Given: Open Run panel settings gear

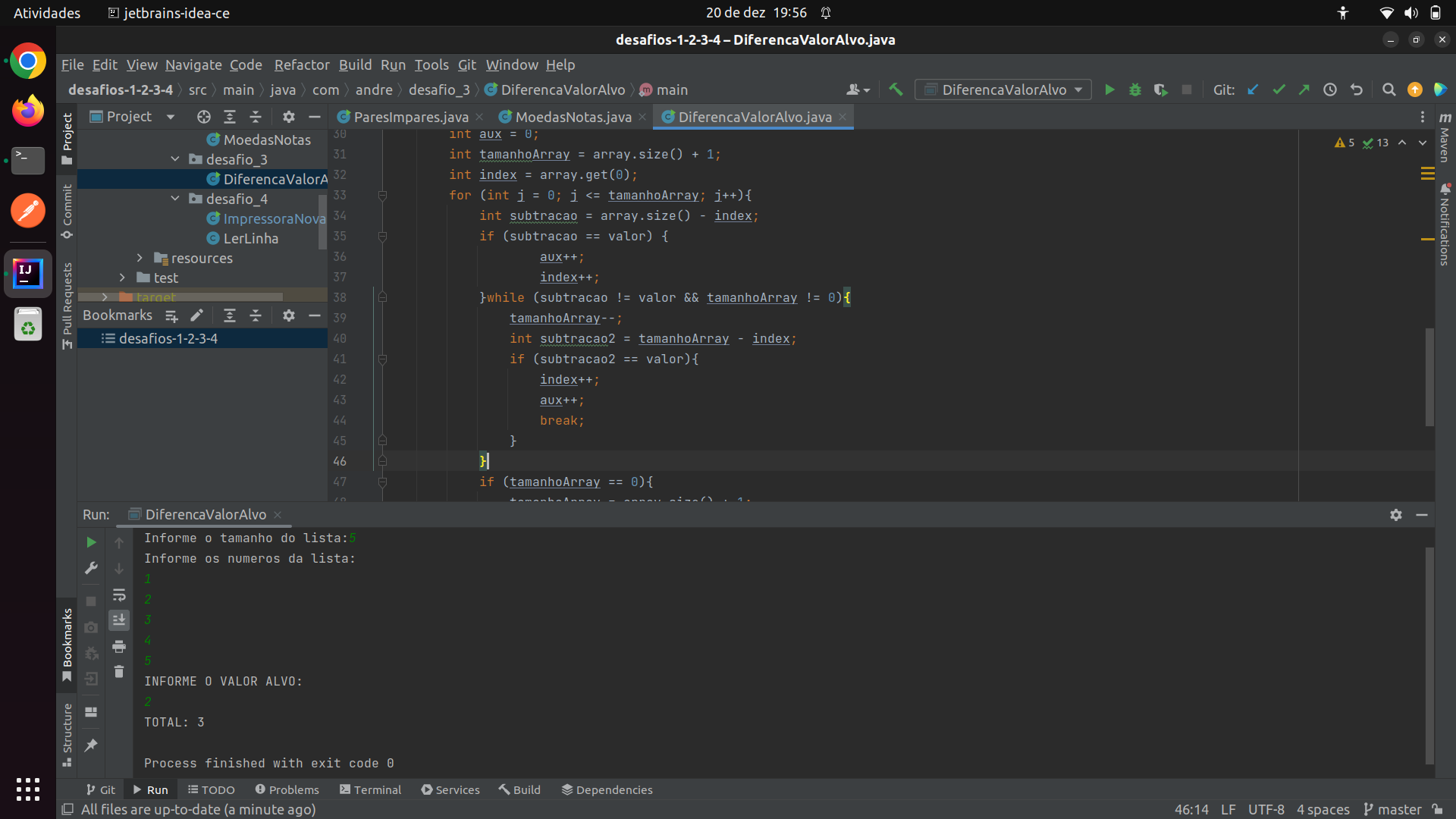Looking at the screenshot, I should click(1396, 515).
